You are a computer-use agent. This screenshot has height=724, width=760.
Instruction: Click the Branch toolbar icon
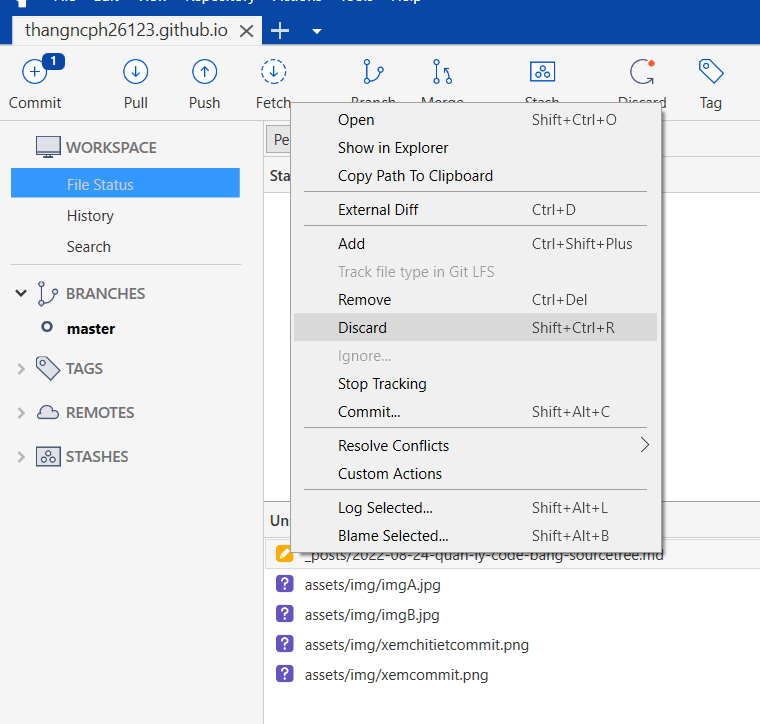373,72
